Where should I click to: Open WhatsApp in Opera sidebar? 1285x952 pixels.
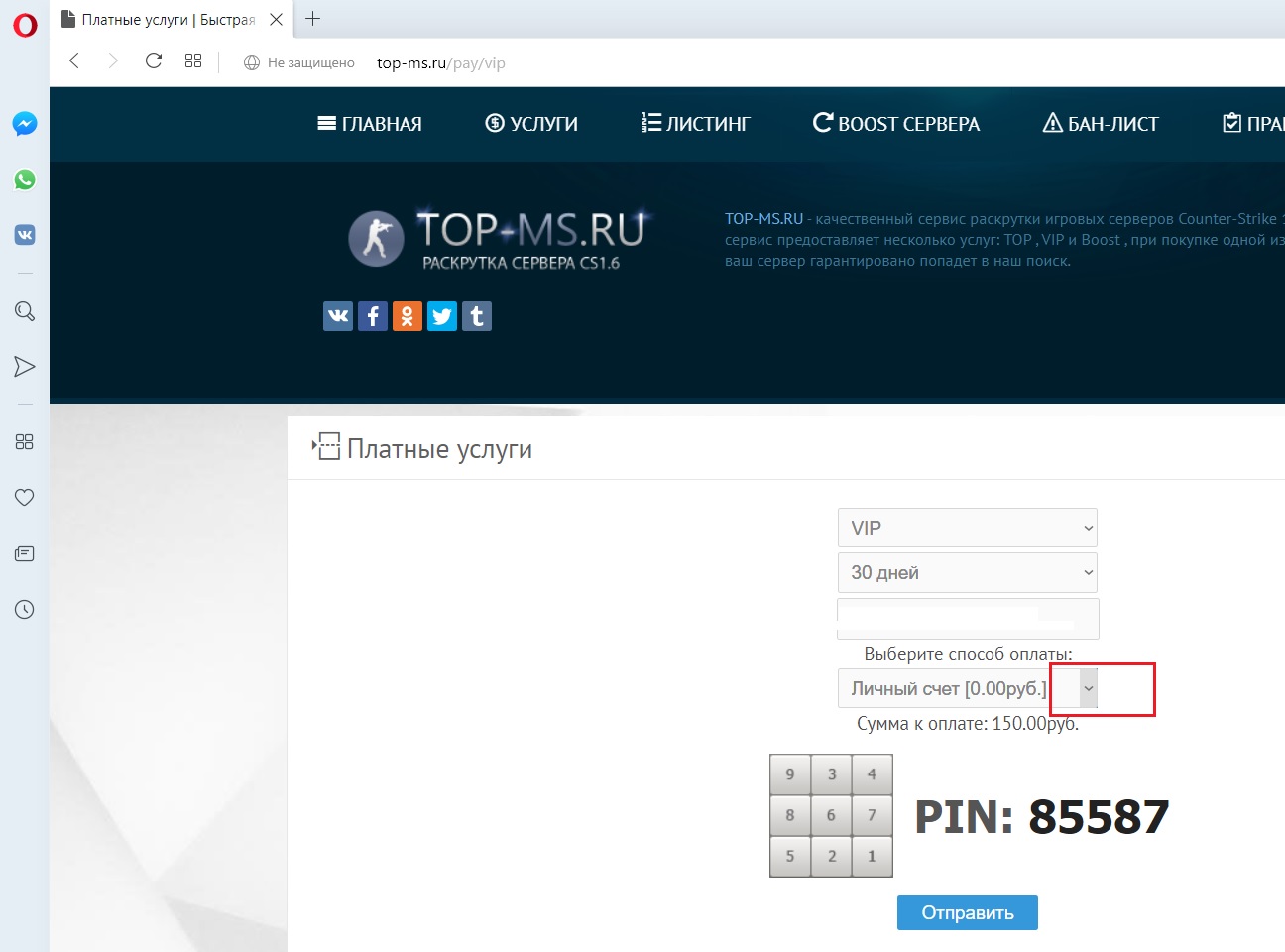click(25, 179)
